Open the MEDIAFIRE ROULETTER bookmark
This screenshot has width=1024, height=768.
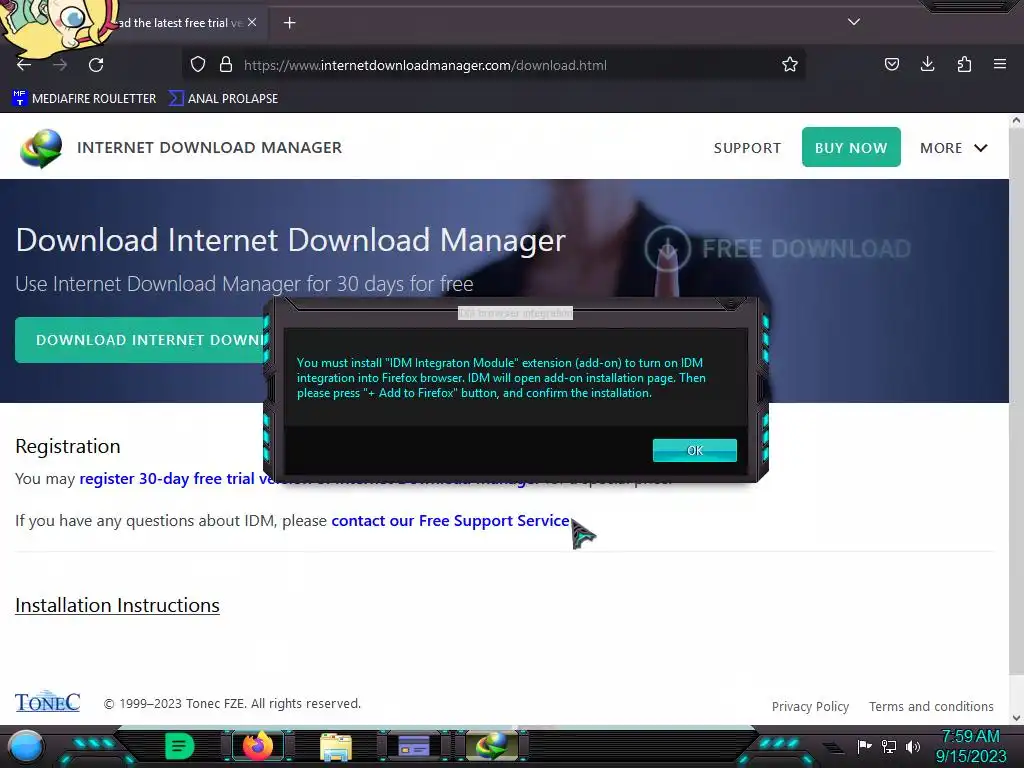pos(84,99)
